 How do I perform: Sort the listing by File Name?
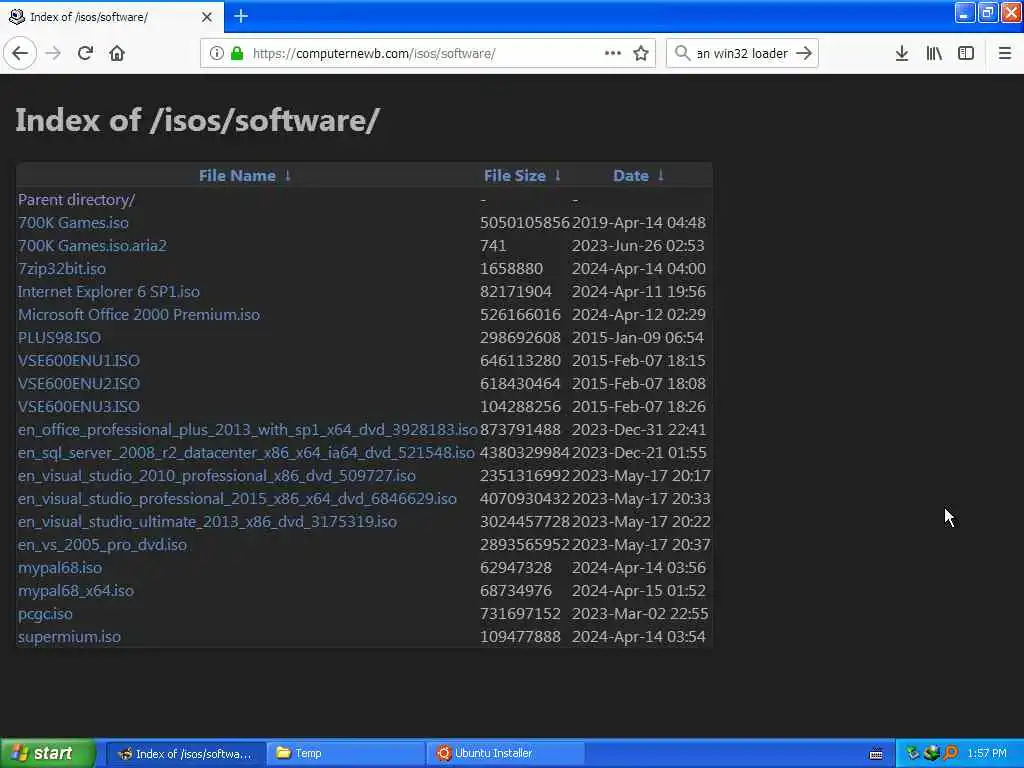(x=237, y=176)
